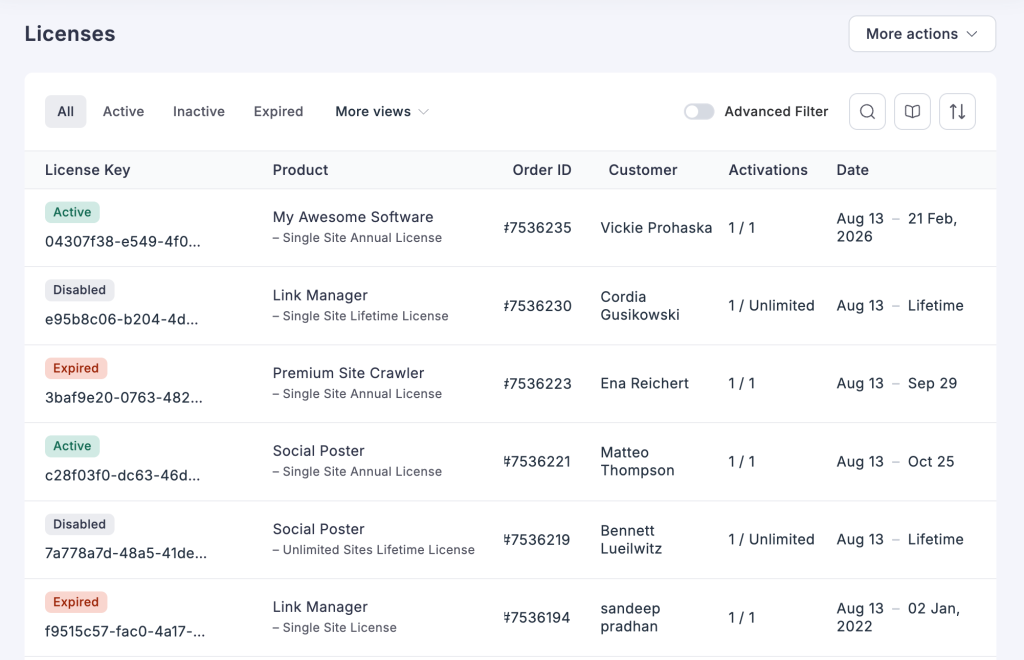Click customer Vickie Prohaska
1024x660 pixels.
click(656, 228)
